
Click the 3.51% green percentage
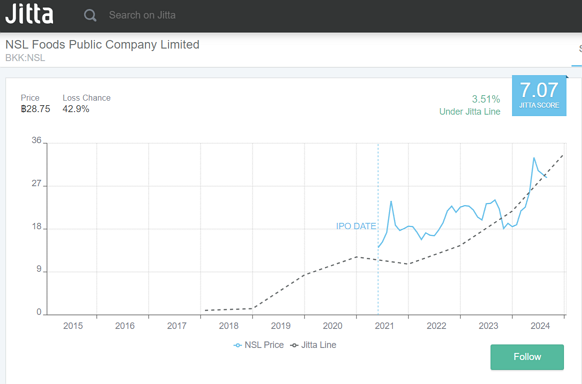tap(486, 99)
